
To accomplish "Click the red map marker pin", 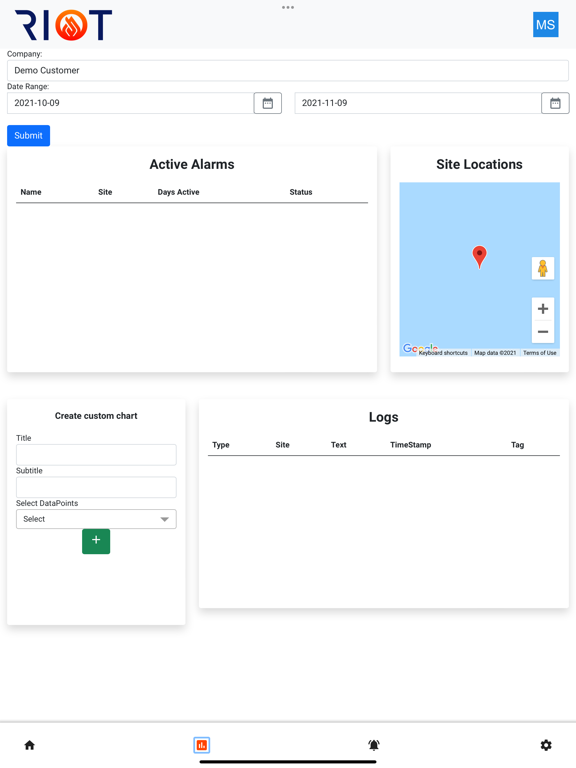I will pyautogui.click(x=479, y=257).
